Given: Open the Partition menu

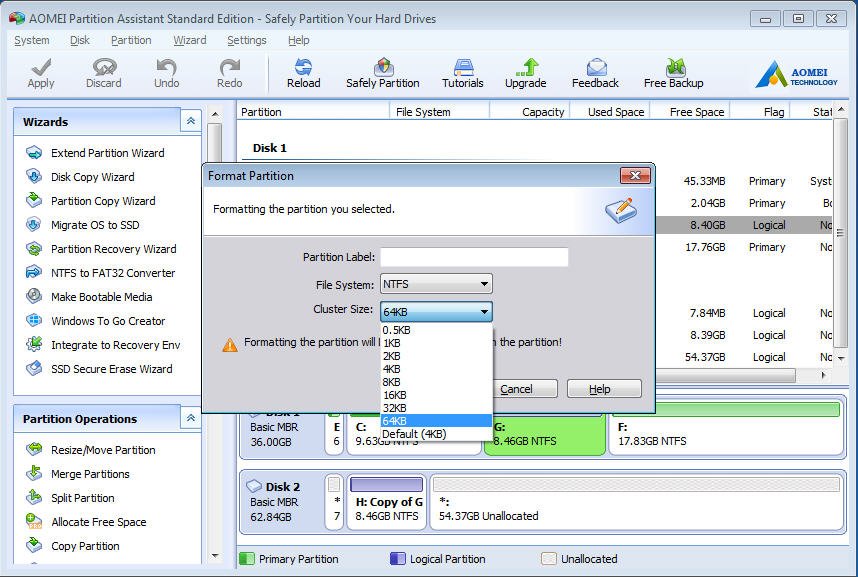Looking at the screenshot, I should pos(131,40).
